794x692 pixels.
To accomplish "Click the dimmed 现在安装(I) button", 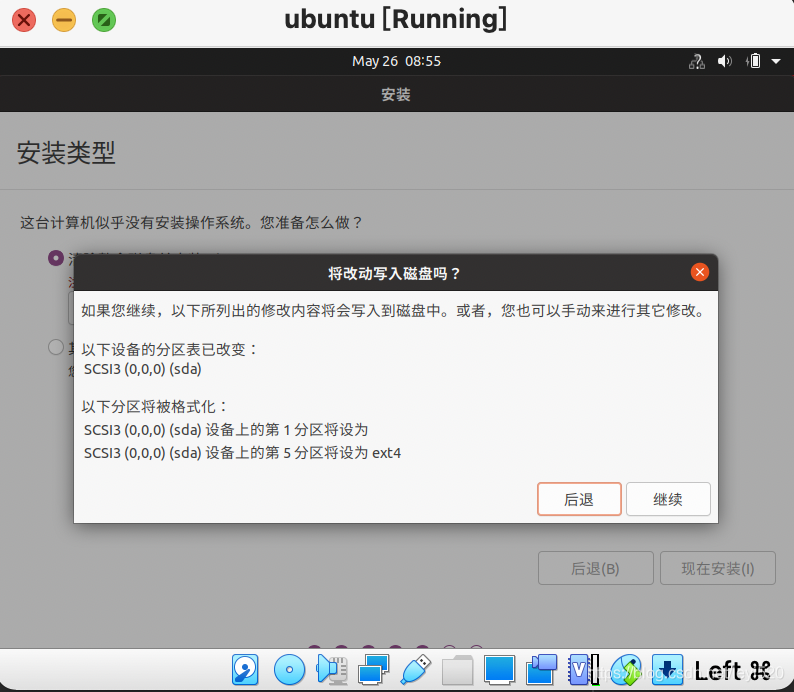I will coord(718,568).
